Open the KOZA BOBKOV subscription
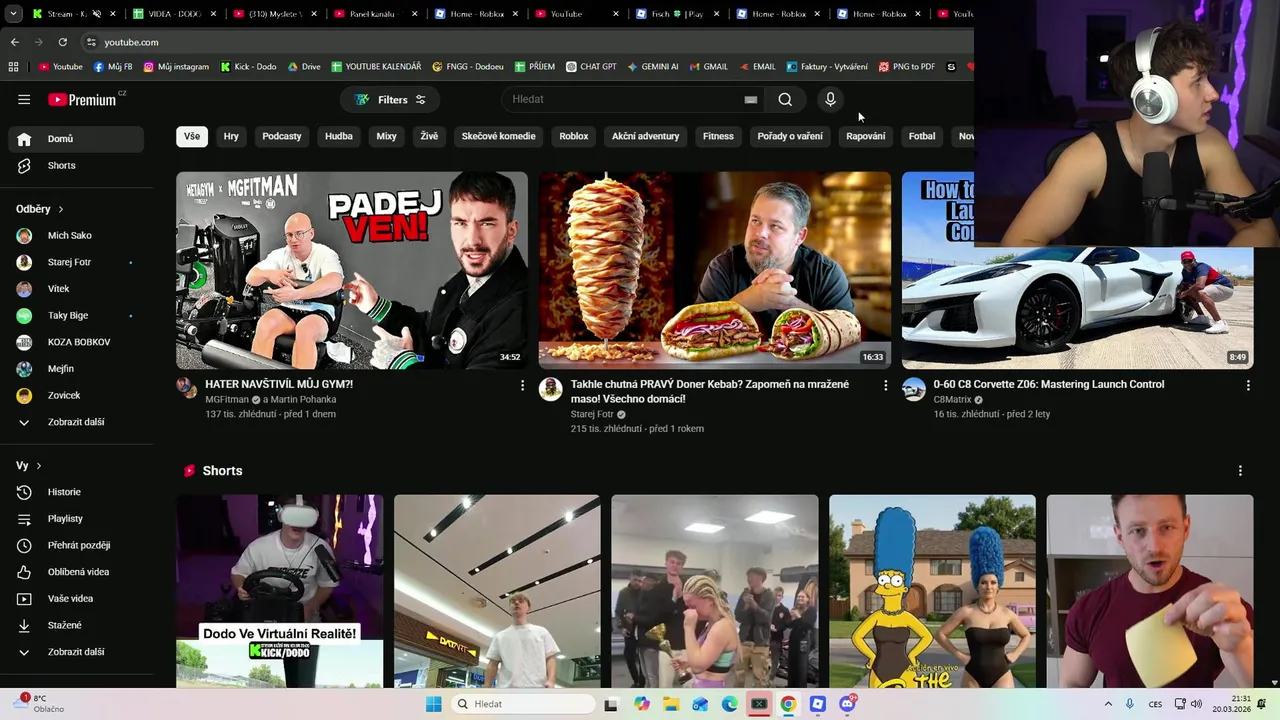1280x720 pixels. tap(76, 342)
